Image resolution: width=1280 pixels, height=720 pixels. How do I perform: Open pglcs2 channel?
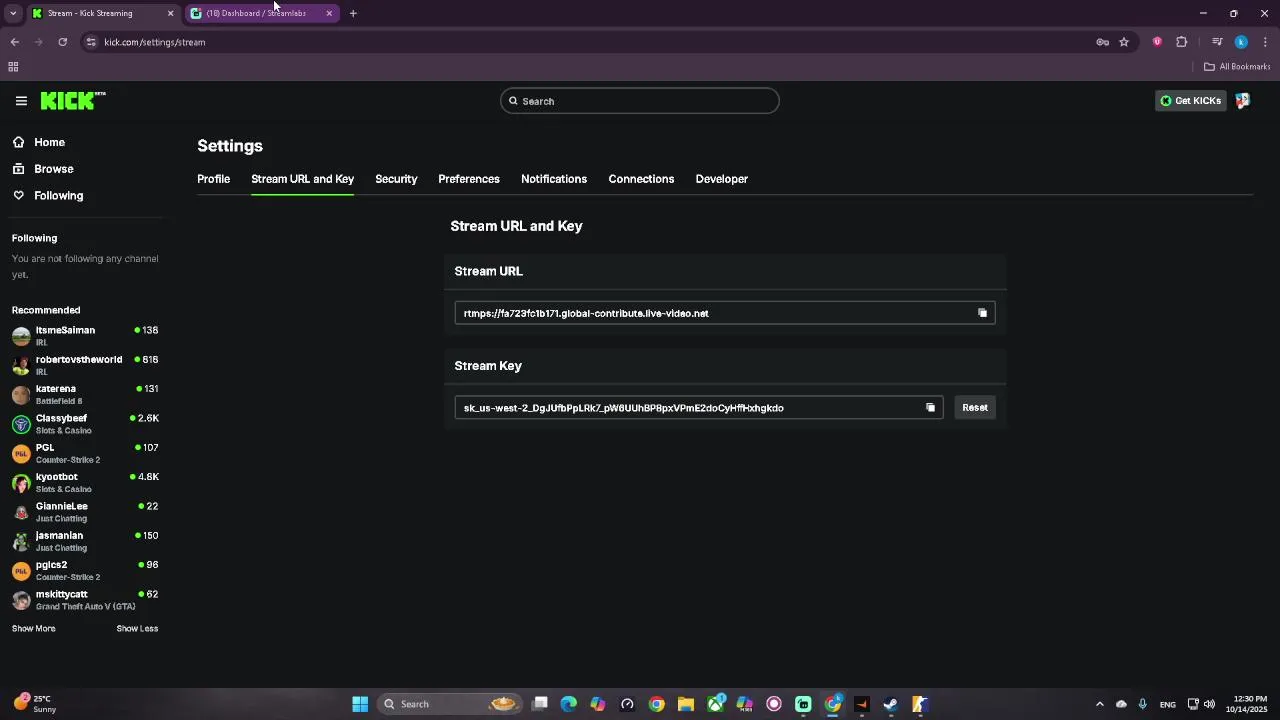(x=85, y=571)
